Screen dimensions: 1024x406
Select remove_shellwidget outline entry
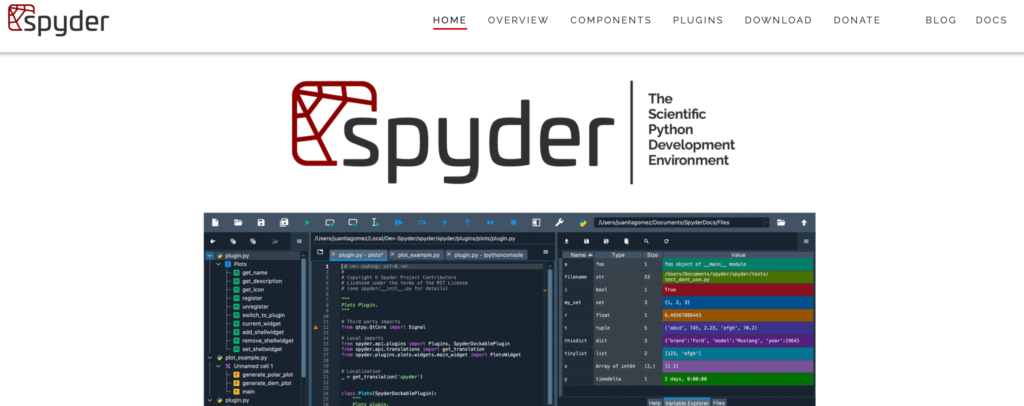point(267,341)
